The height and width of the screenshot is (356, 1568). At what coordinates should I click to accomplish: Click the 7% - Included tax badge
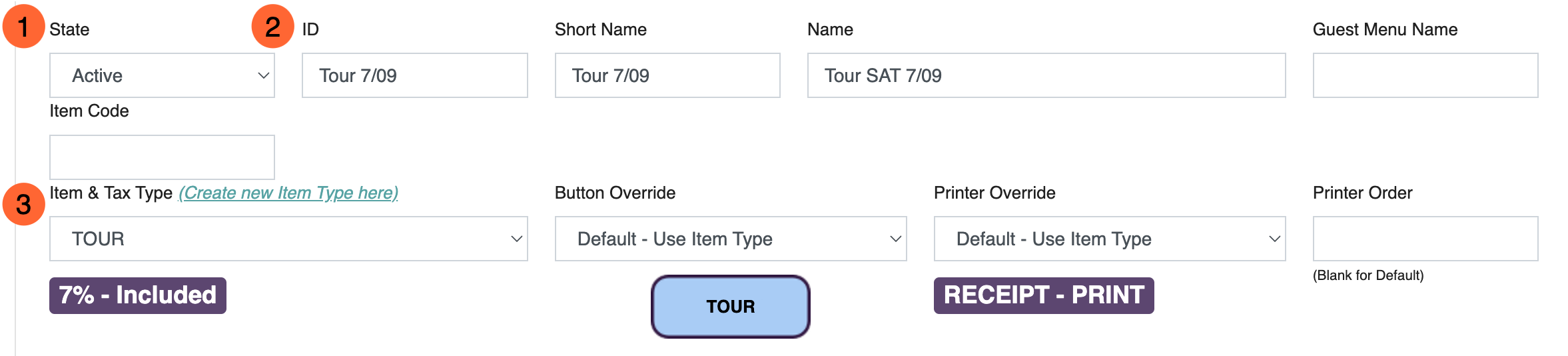138,295
